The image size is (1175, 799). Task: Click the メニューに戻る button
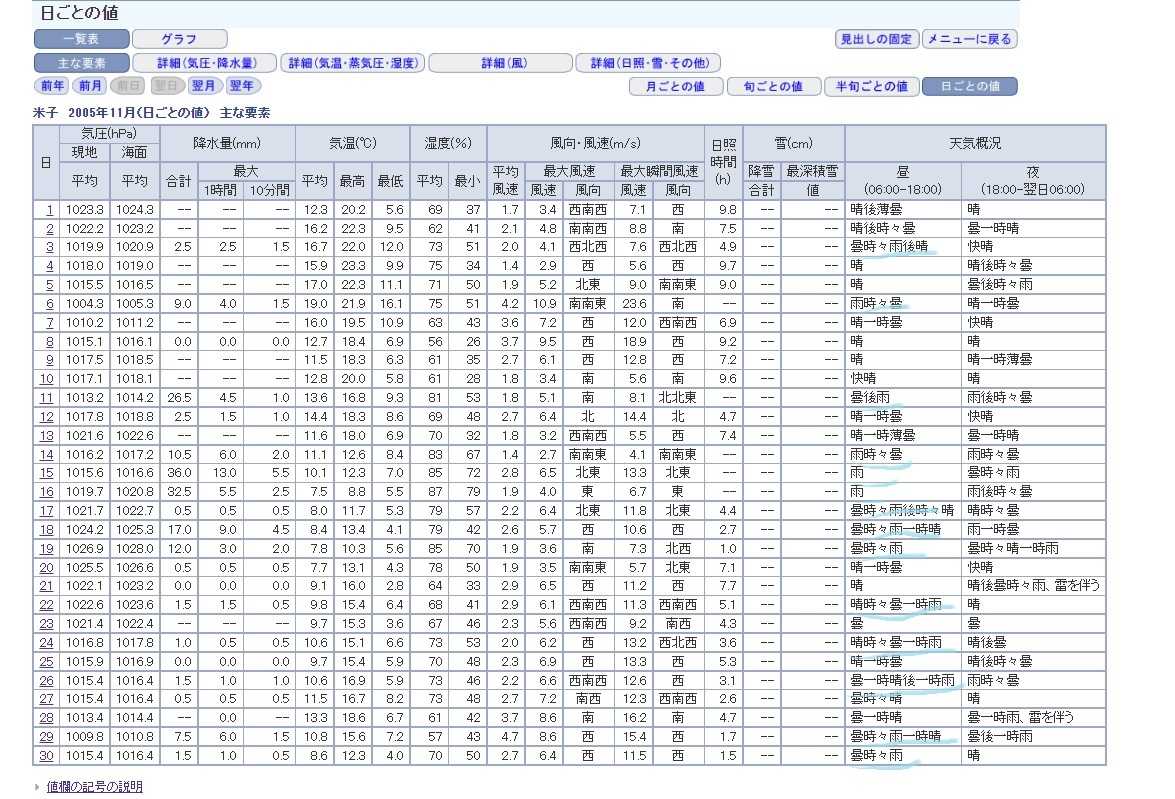(x=969, y=39)
